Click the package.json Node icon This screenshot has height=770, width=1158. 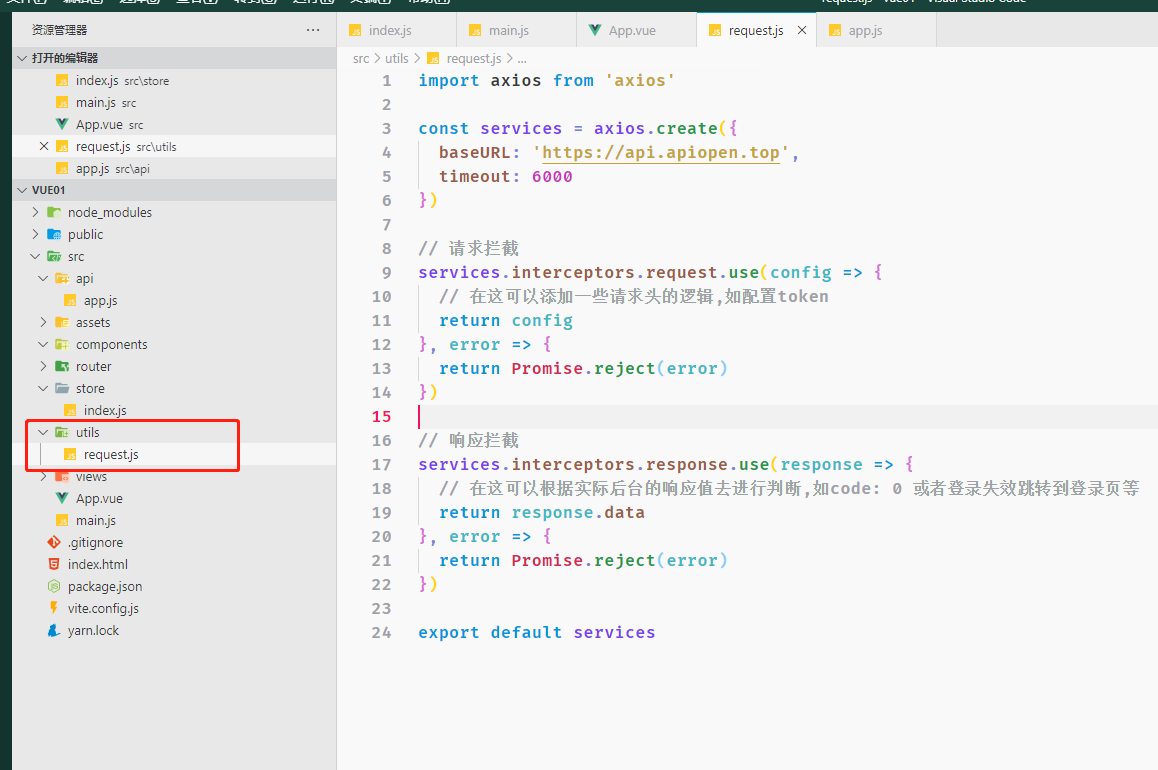[x=54, y=587]
